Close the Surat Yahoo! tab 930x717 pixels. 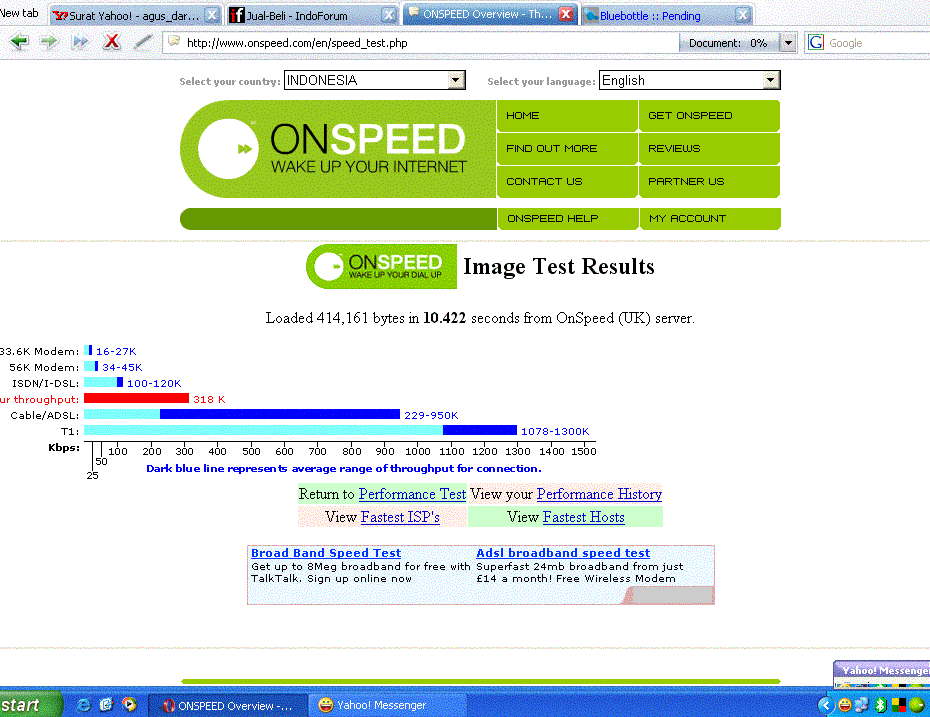[211, 15]
